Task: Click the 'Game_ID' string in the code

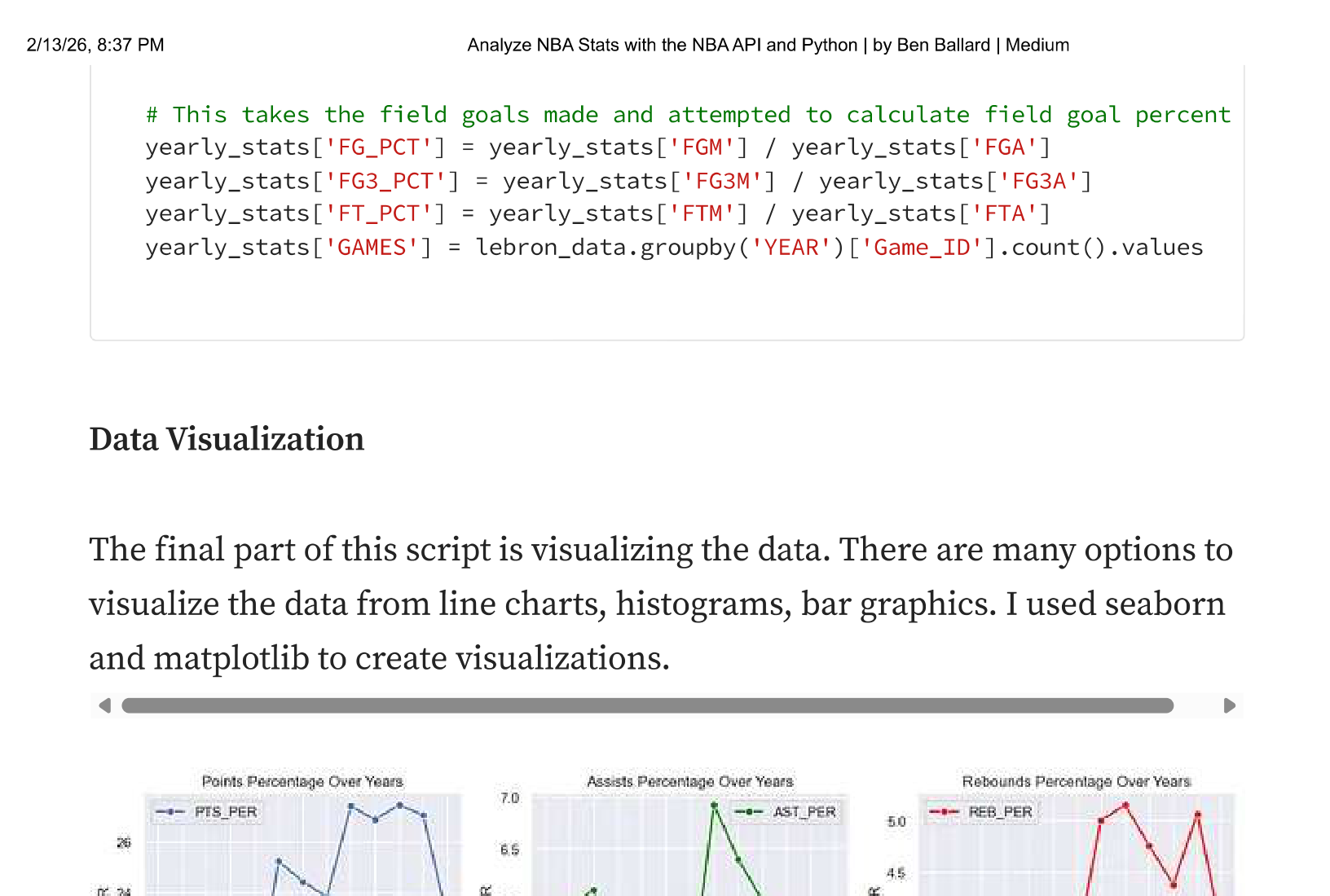Action: (922, 247)
